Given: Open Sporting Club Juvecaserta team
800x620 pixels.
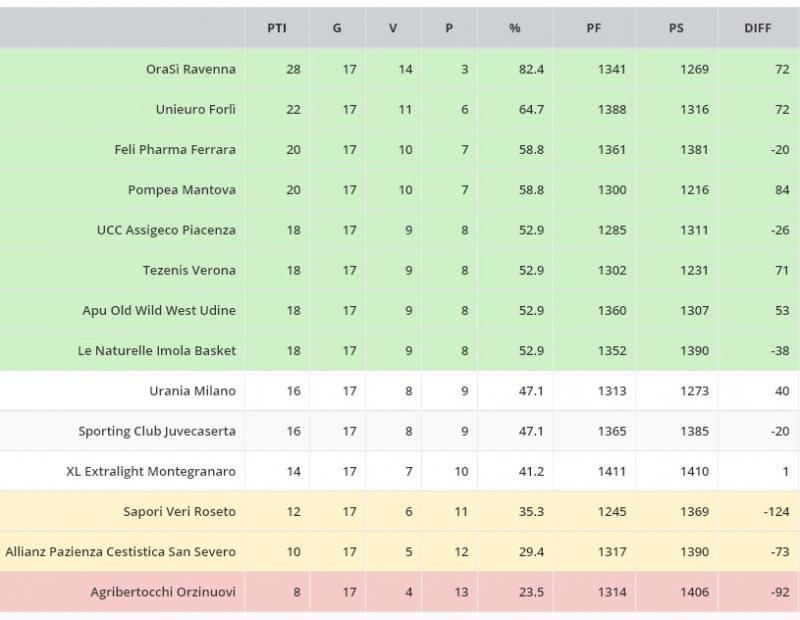Looking at the screenshot, I should (x=157, y=431).
